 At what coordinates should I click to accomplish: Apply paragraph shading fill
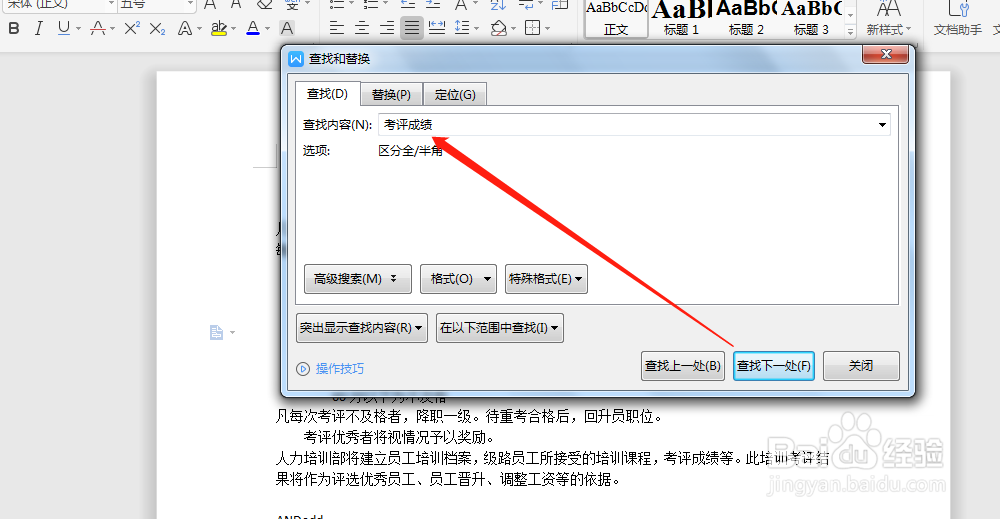point(499,29)
